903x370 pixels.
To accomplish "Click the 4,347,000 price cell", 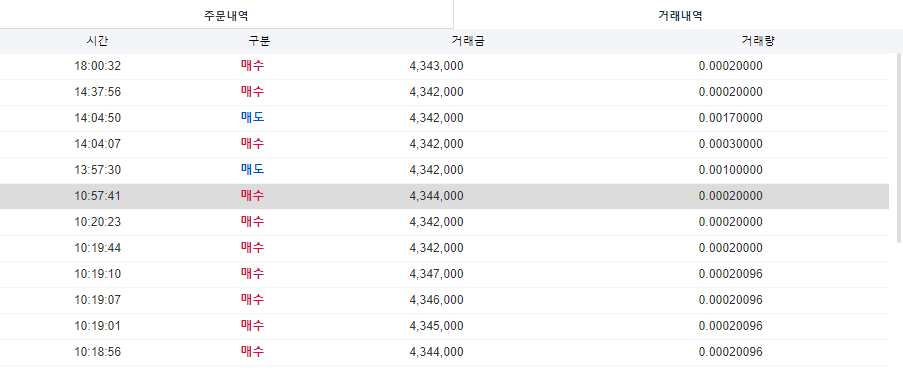I will (436, 274).
